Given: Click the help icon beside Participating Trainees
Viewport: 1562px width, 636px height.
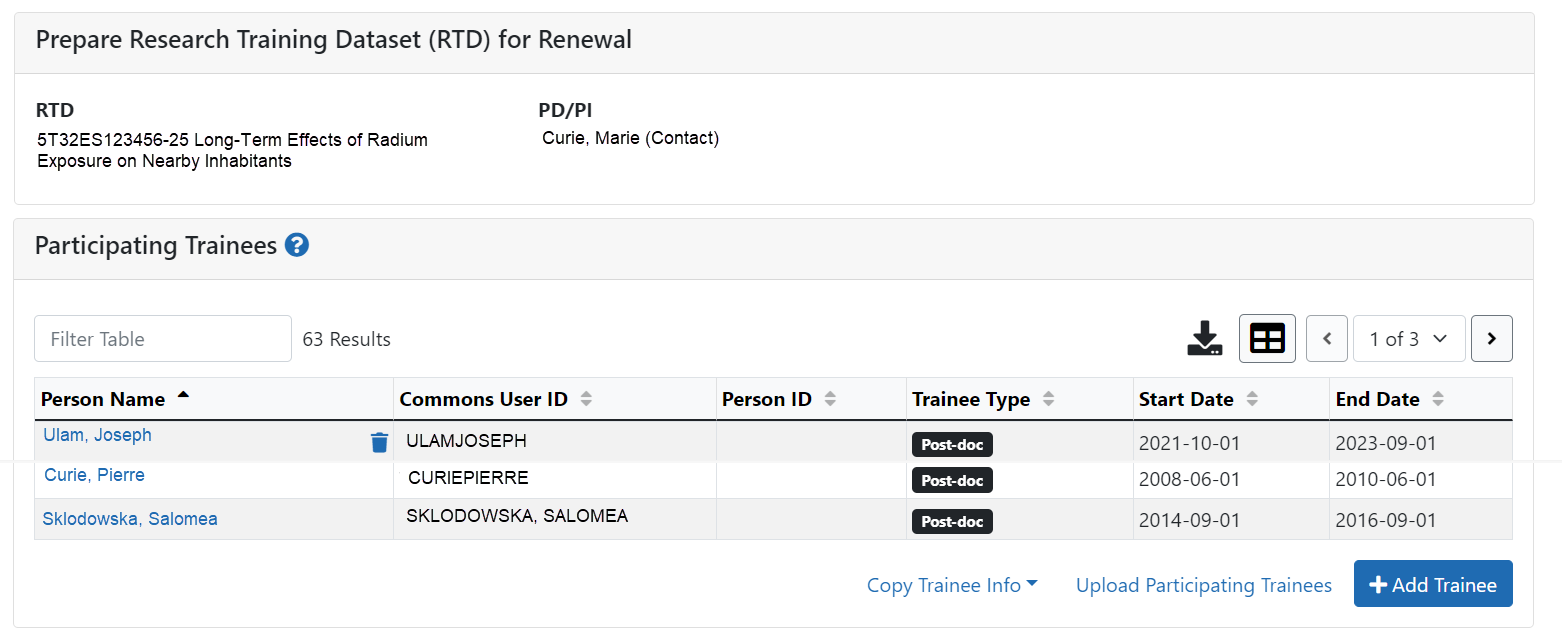Looking at the screenshot, I should (x=297, y=245).
